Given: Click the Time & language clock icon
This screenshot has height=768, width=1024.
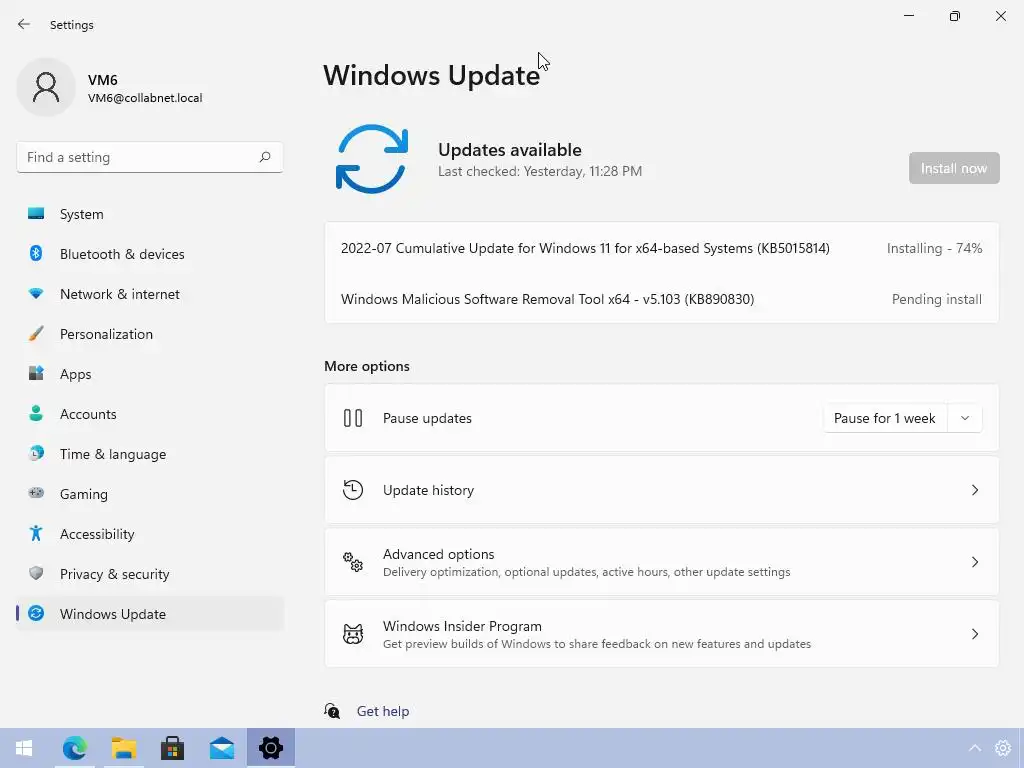Looking at the screenshot, I should [x=36, y=453].
